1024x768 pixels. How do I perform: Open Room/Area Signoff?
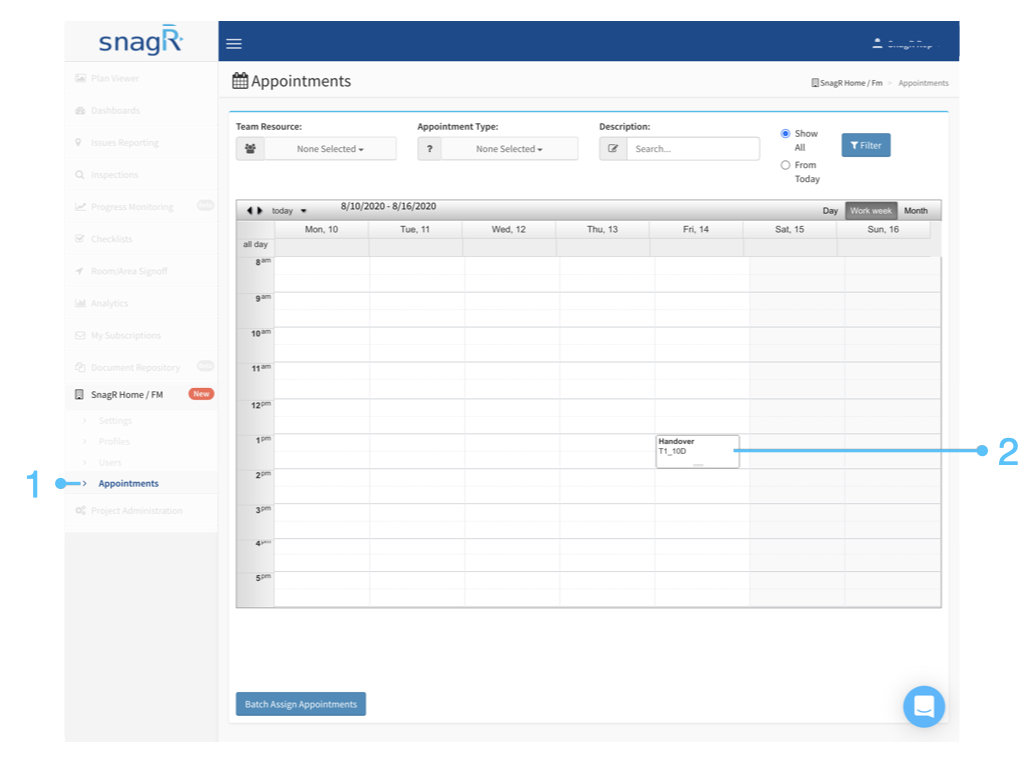[x=129, y=270]
